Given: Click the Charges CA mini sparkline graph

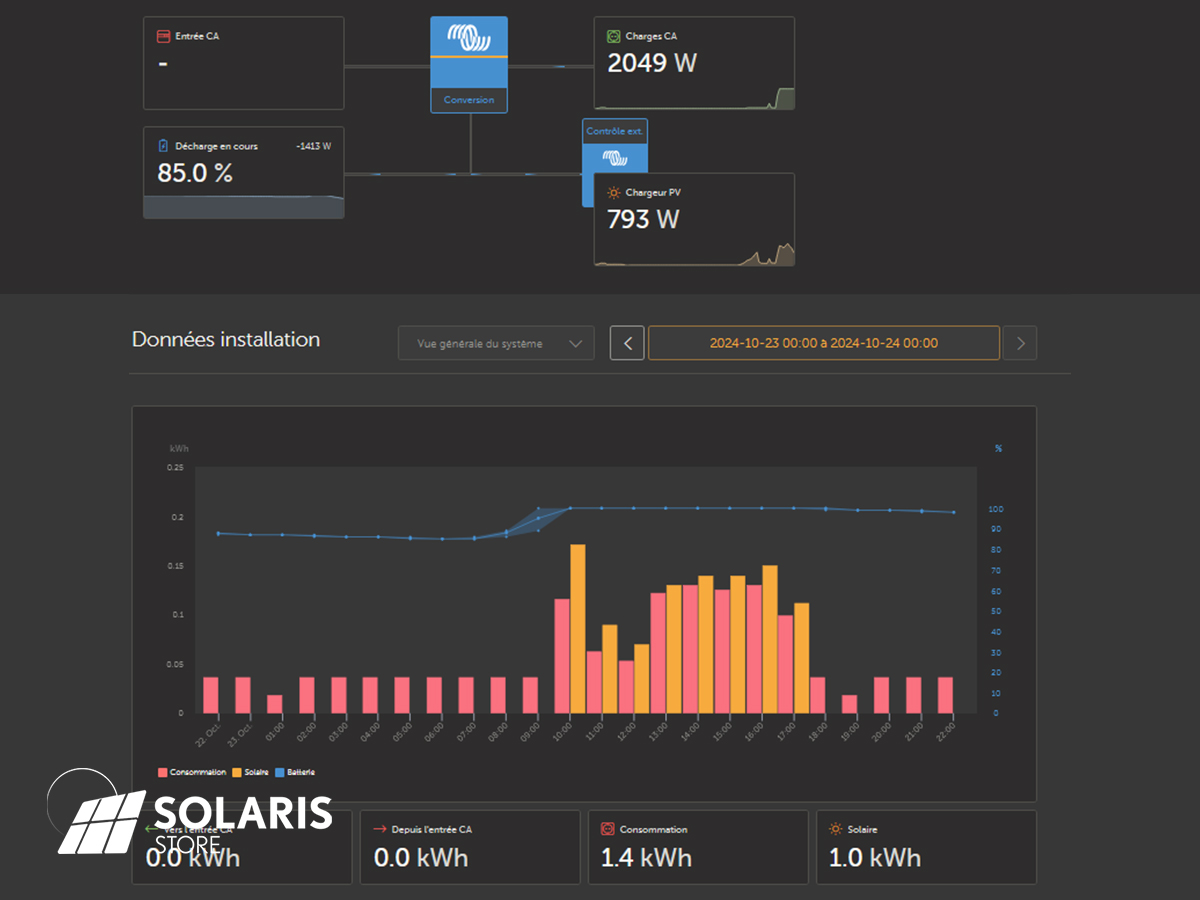Looking at the screenshot, I should click(695, 98).
